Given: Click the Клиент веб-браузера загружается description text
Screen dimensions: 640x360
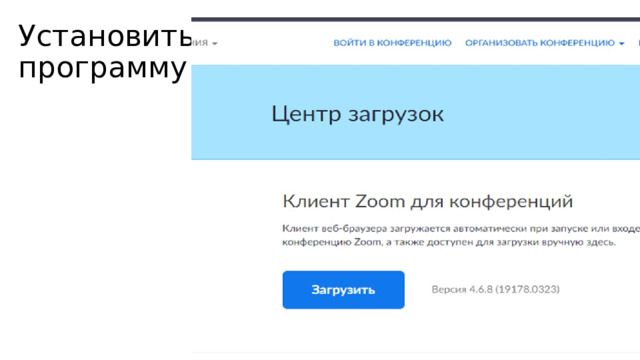Looking at the screenshot, I should coord(461,235).
